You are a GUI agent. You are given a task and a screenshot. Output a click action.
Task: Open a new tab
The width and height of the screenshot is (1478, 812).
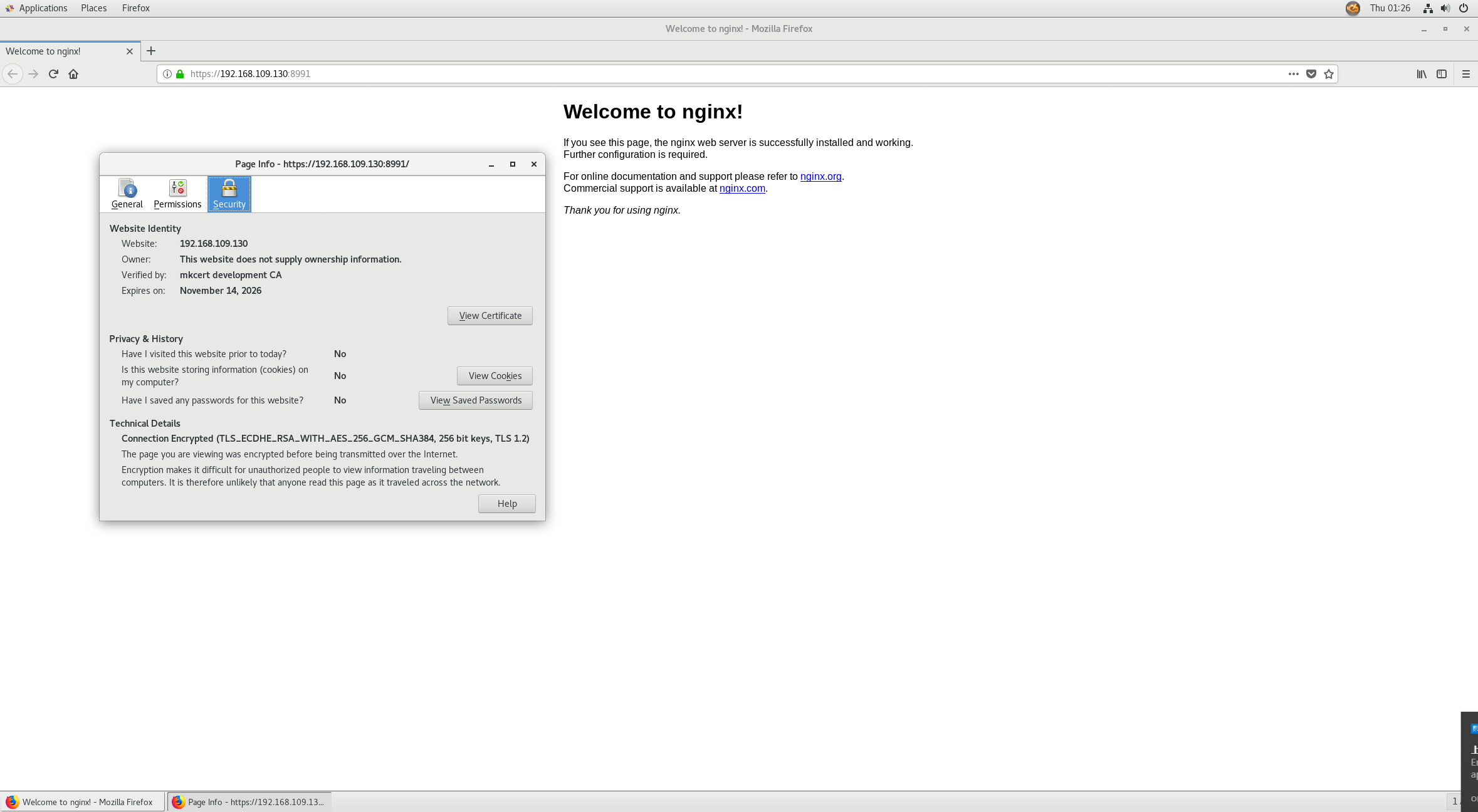[x=151, y=51]
